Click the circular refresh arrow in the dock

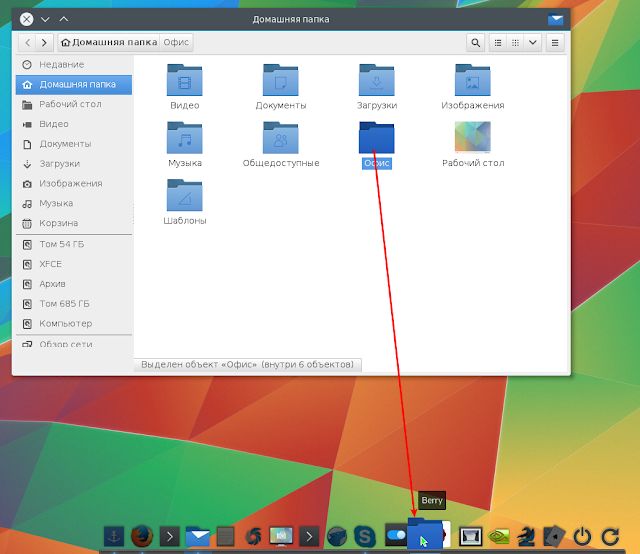(611, 536)
